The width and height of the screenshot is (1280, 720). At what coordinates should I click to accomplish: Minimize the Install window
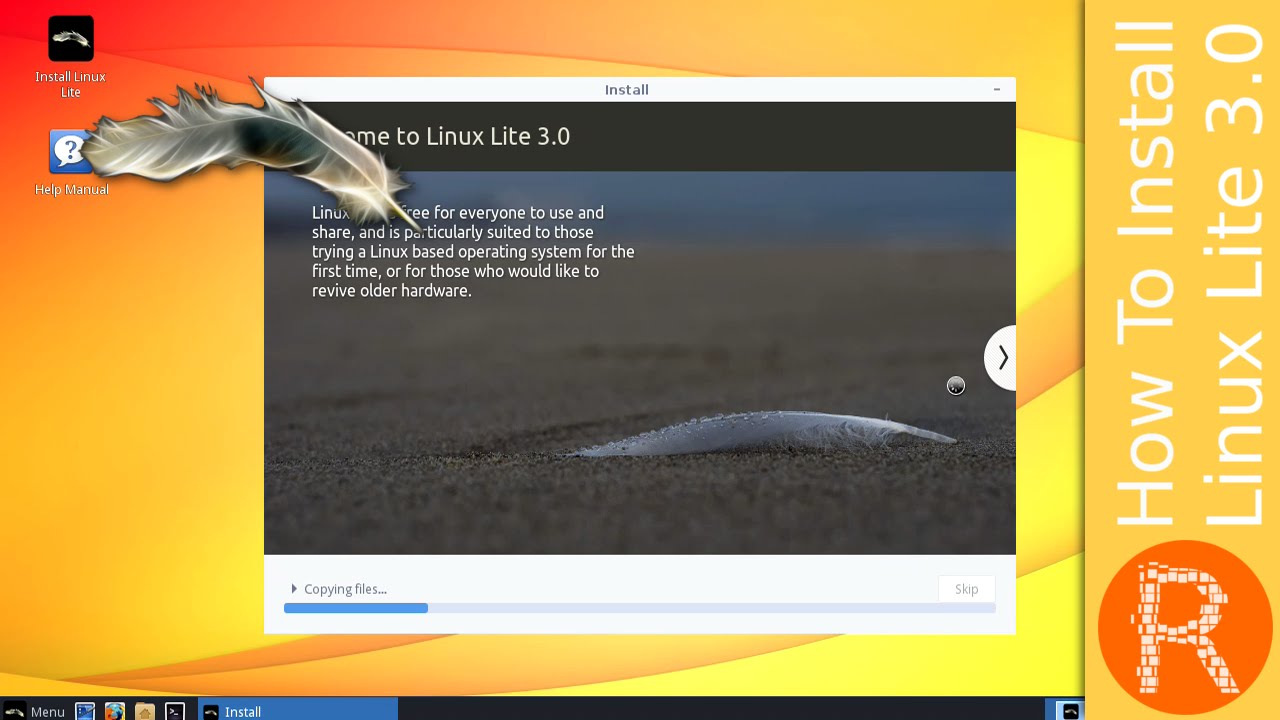[997, 89]
